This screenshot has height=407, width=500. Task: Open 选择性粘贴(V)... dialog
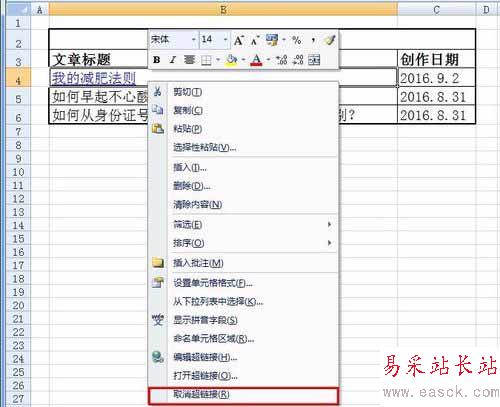[243, 147]
